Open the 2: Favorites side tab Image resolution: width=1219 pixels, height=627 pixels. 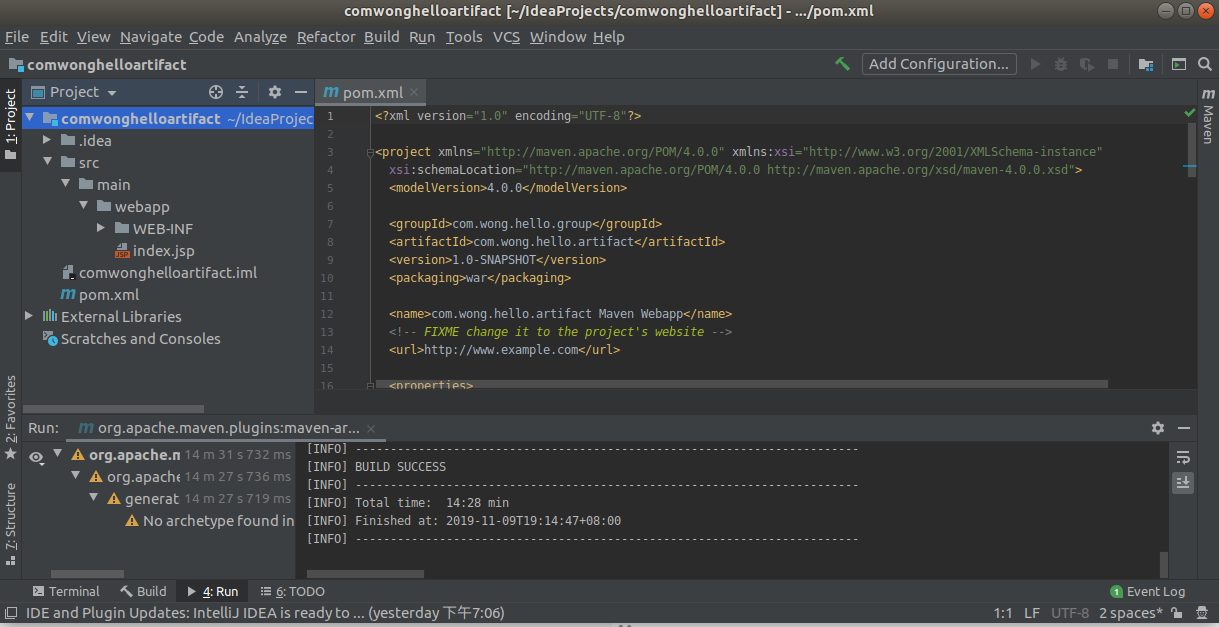[x=11, y=418]
